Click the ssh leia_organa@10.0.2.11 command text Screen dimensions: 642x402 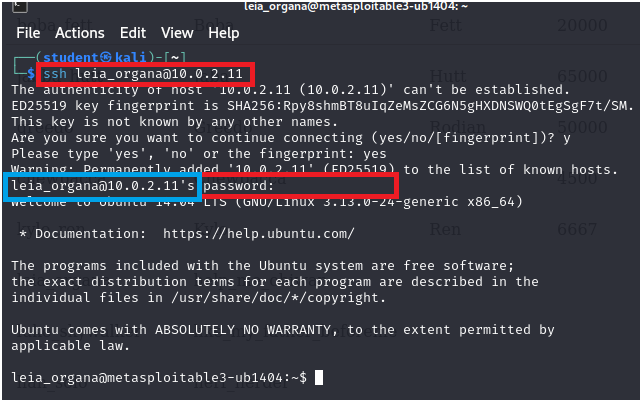[x=143, y=74]
